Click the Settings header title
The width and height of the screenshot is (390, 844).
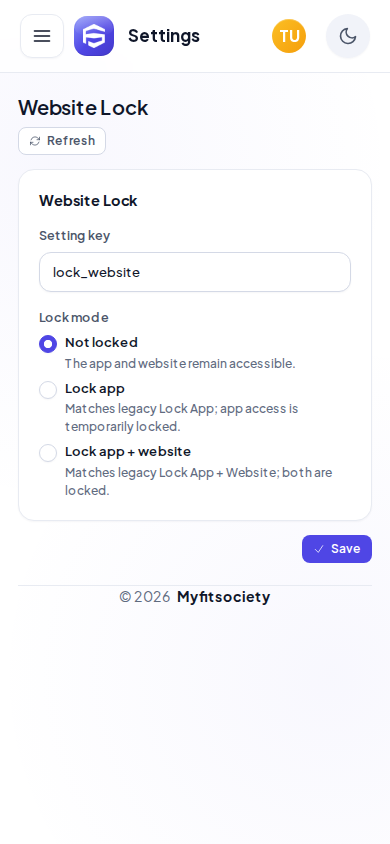164,36
